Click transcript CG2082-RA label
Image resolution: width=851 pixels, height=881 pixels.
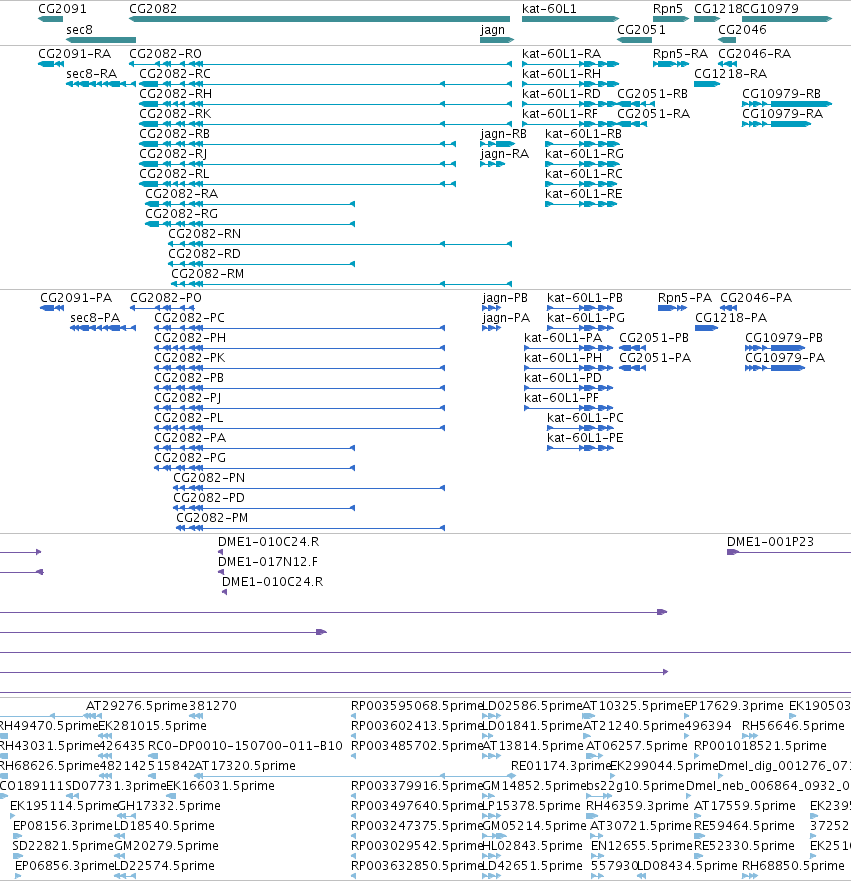(181, 194)
